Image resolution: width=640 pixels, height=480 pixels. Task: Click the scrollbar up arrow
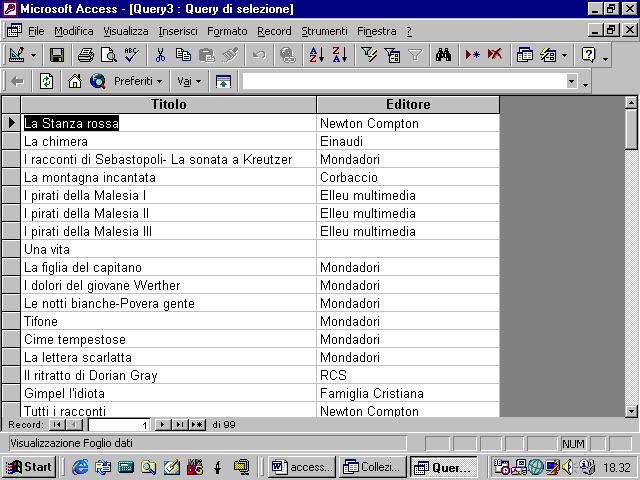(631, 102)
